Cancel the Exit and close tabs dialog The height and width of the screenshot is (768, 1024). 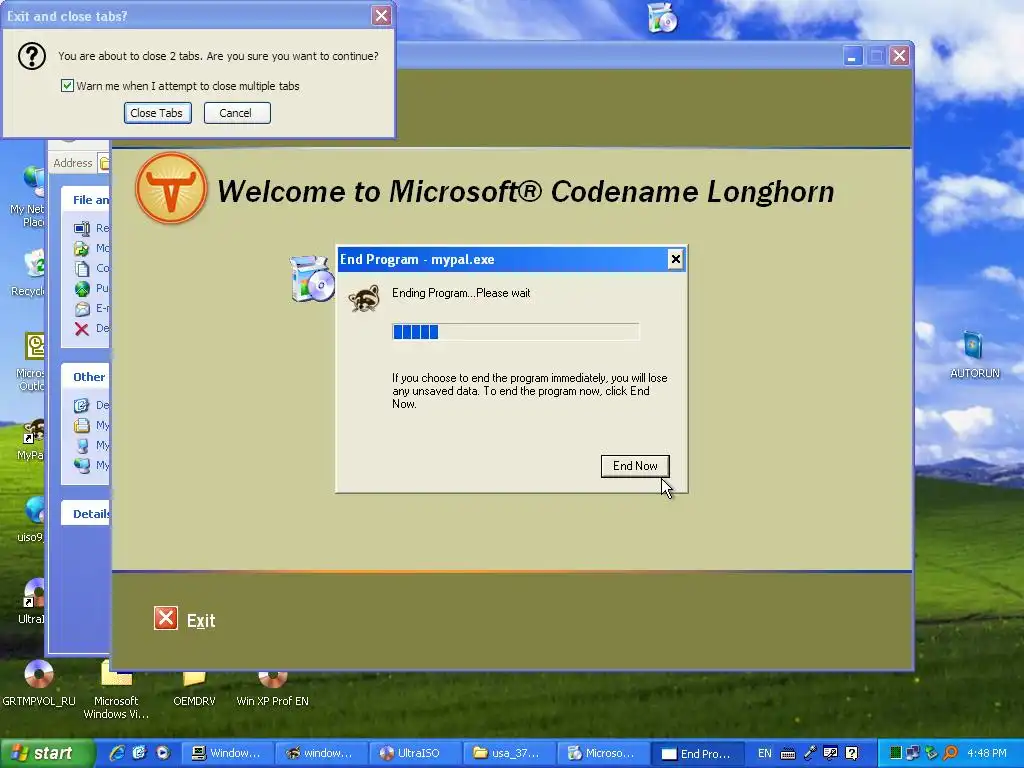236,113
